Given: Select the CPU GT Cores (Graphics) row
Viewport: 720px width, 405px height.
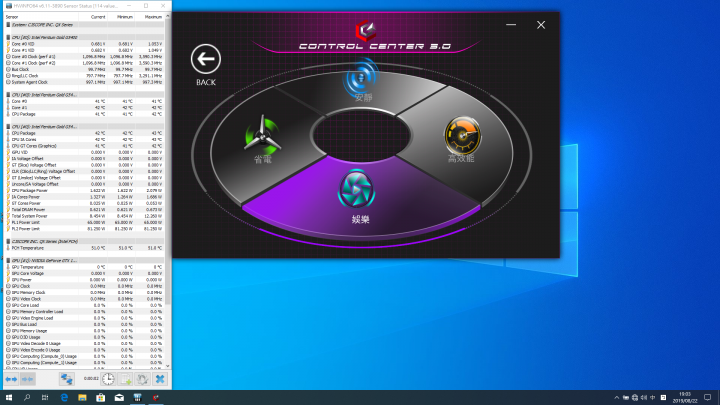Looking at the screenshot, I should [x=84, y=146].
